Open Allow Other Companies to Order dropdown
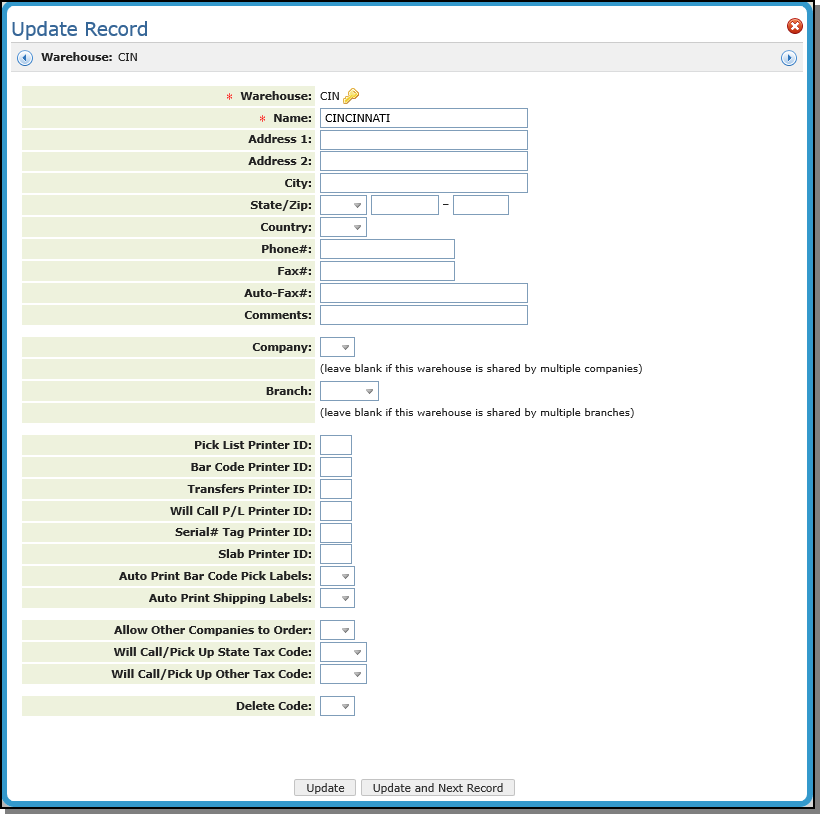The width and height of the screenshot is (820, 814). pyautogui.click(x=337, y=631)
